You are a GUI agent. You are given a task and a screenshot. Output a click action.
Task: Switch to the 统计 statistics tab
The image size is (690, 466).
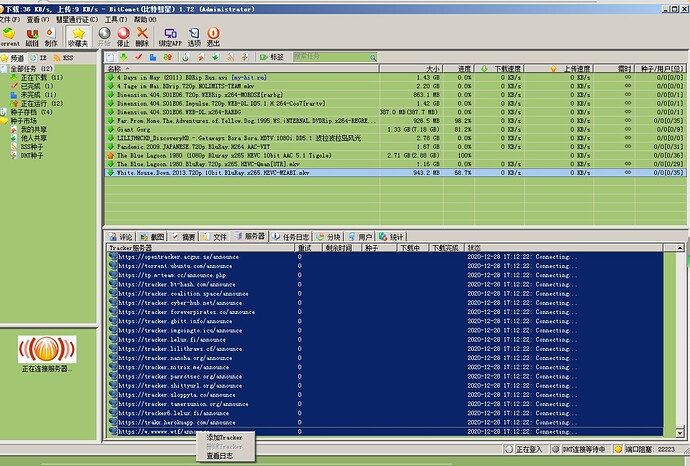pos(391,237)
